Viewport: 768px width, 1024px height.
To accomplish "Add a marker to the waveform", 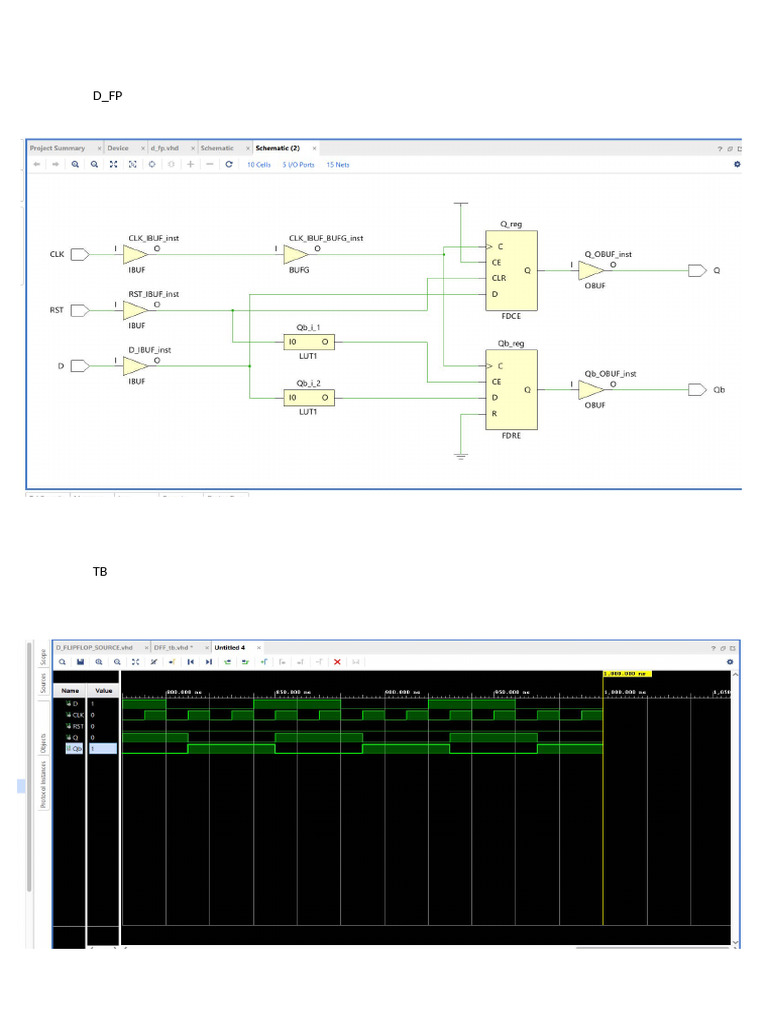I will (x=264, y=662).
